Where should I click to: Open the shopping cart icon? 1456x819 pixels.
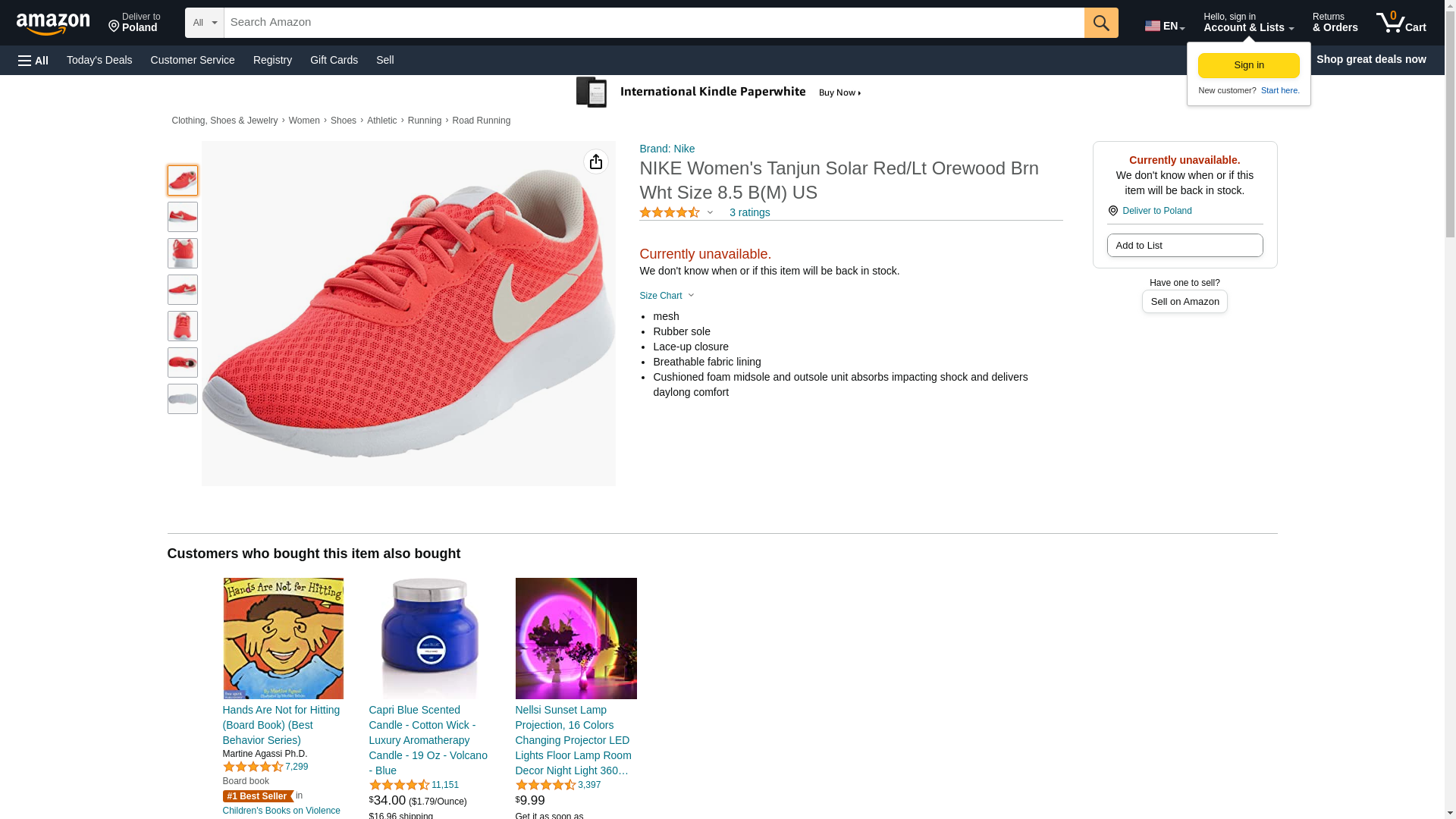point(1401,23)
